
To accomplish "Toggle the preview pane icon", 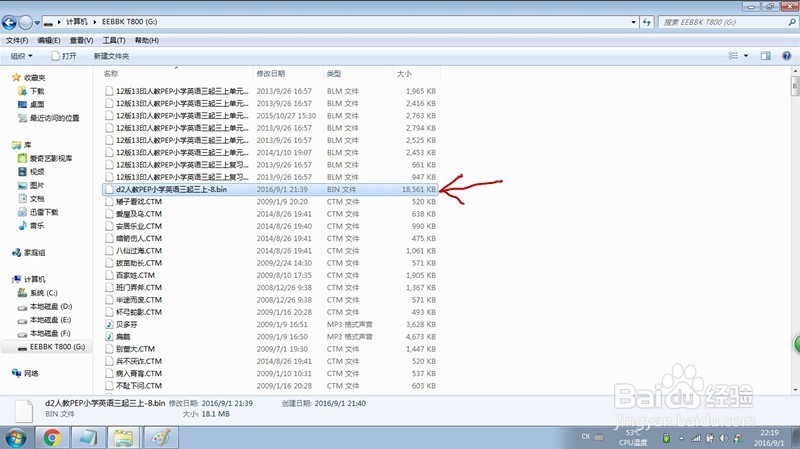I will click(x=765, y=56).
